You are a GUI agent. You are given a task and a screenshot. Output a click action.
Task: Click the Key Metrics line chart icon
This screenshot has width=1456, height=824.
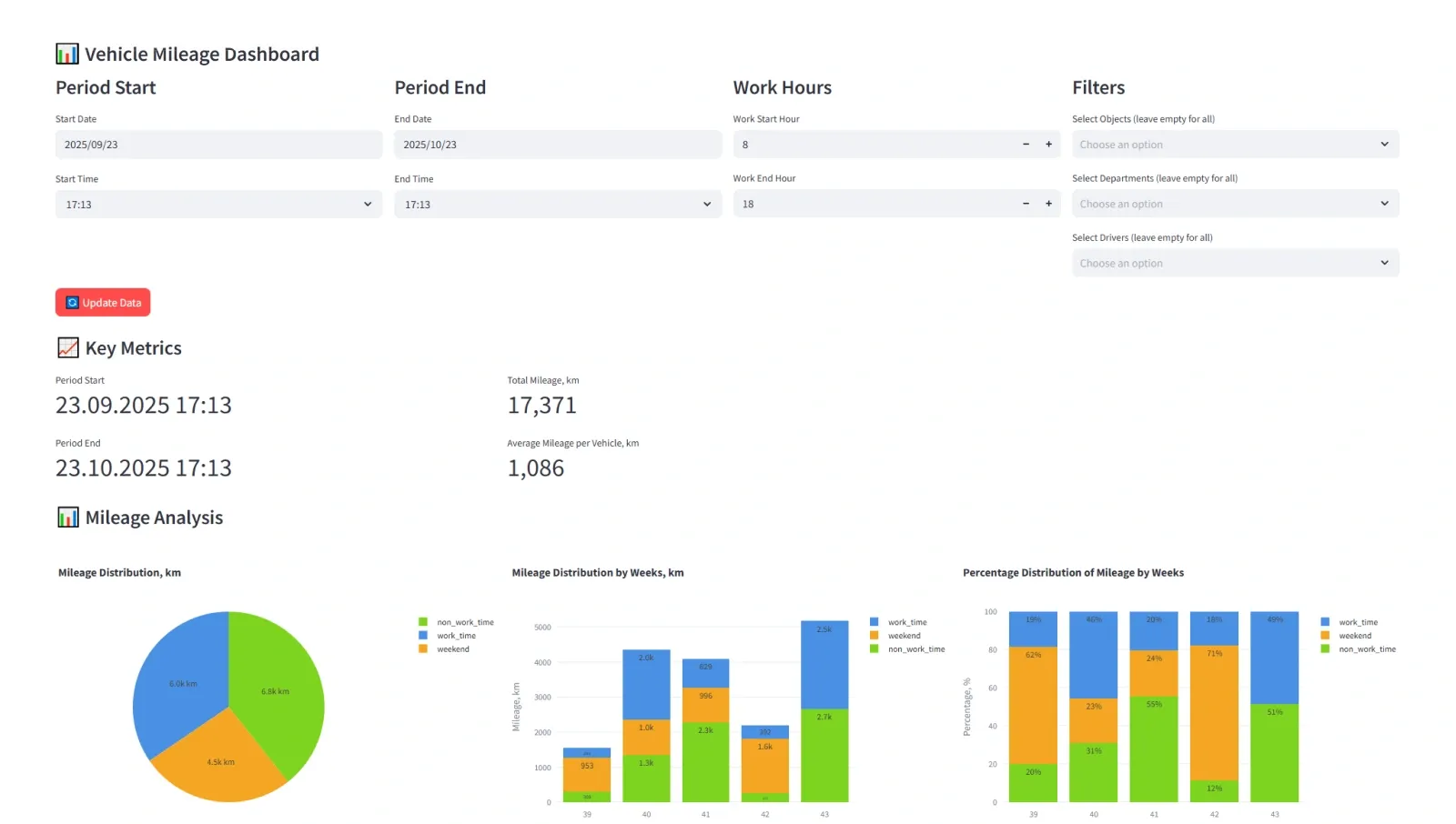click(x=66, y=347)
